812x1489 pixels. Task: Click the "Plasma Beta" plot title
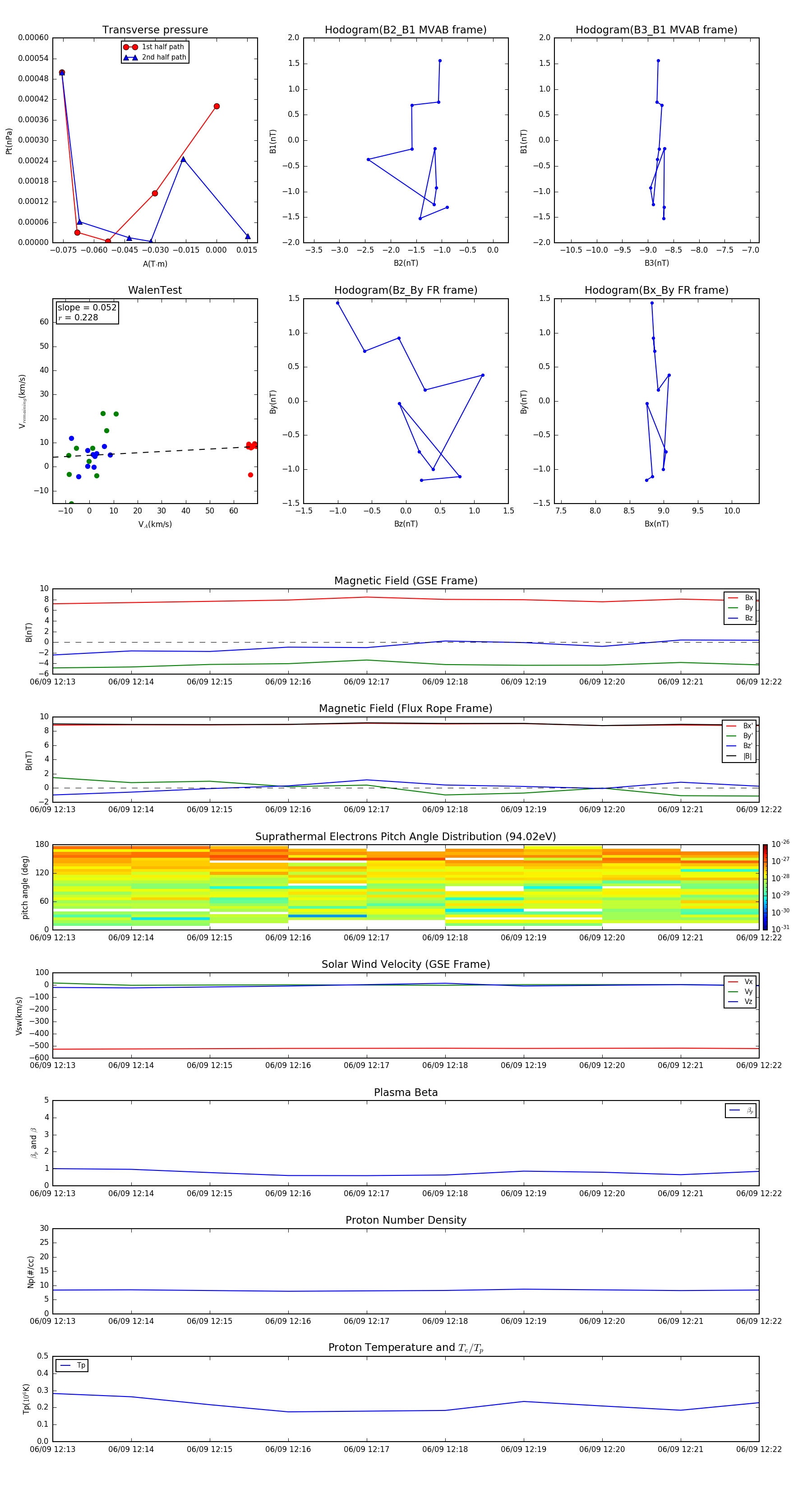coord(406,1092)
